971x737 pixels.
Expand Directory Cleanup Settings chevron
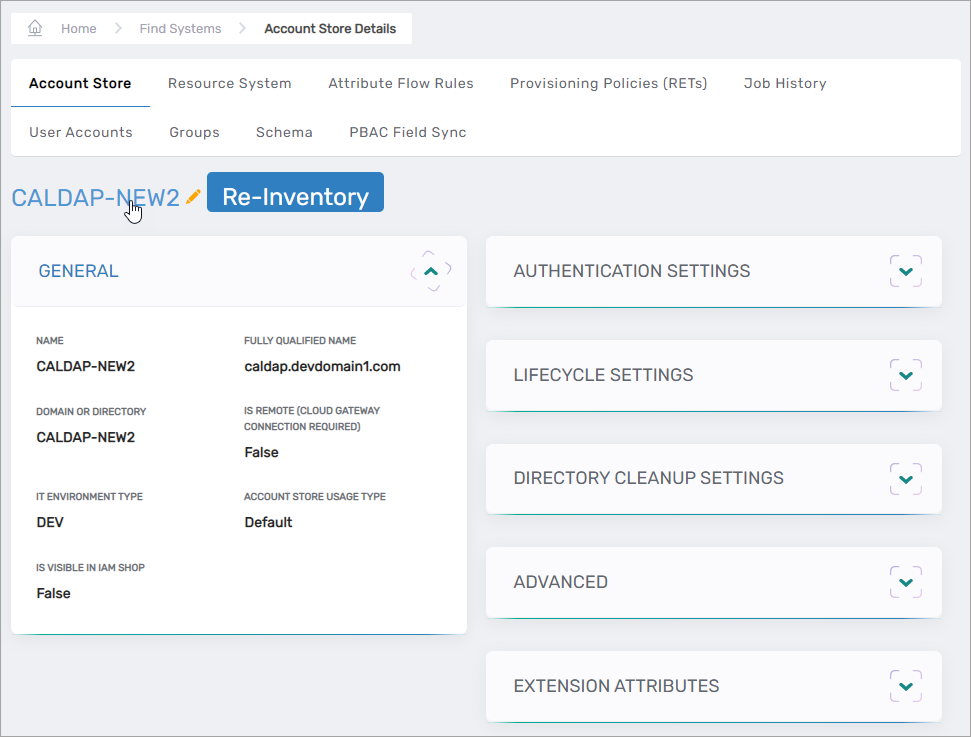pos(905,478)
